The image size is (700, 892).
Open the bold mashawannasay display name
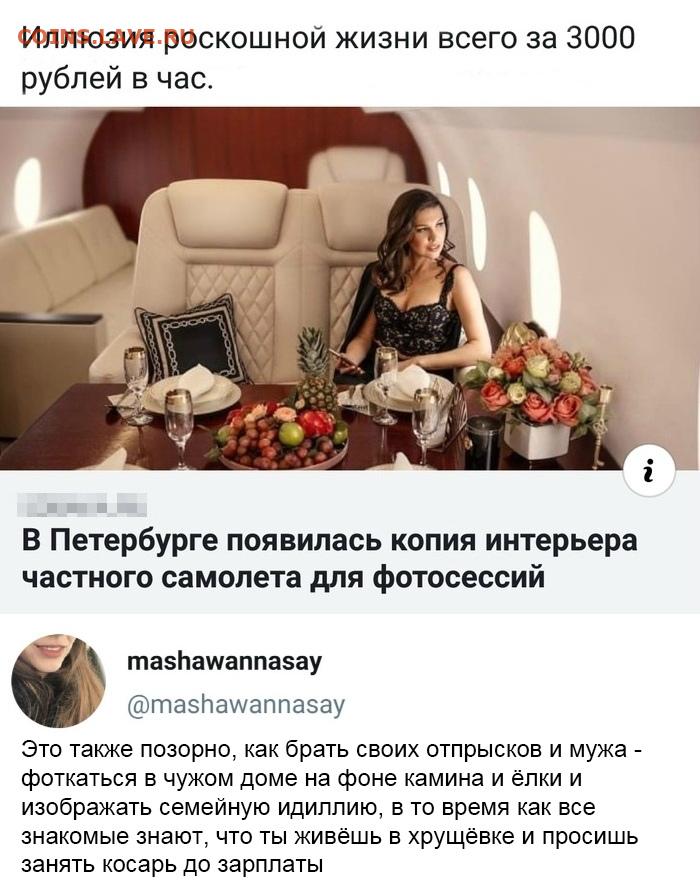225,662
